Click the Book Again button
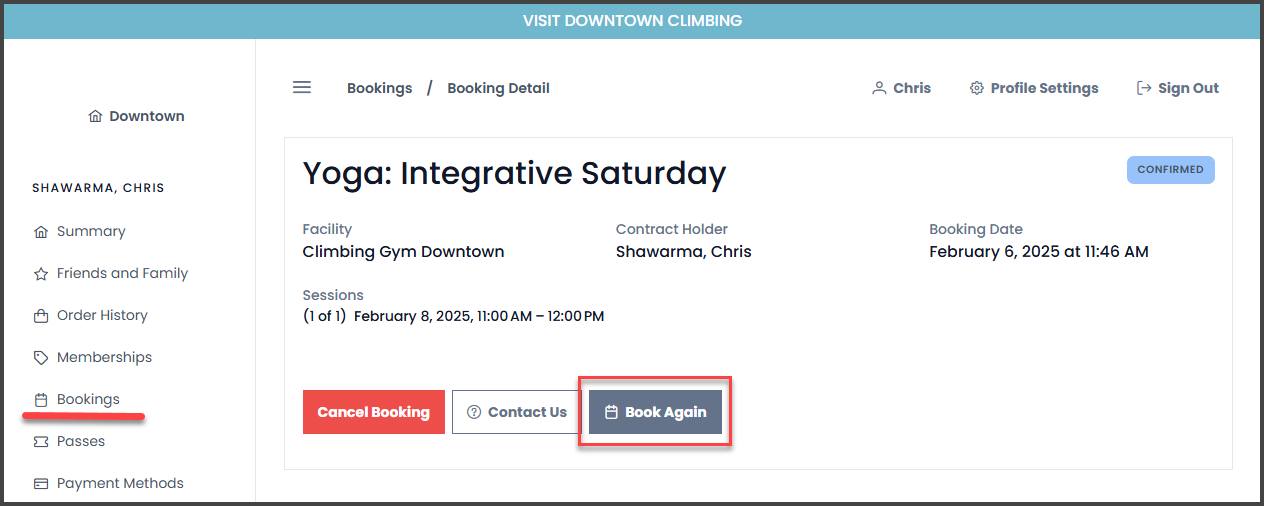This screenshot has width=1264, height=506. click(655, 412)
